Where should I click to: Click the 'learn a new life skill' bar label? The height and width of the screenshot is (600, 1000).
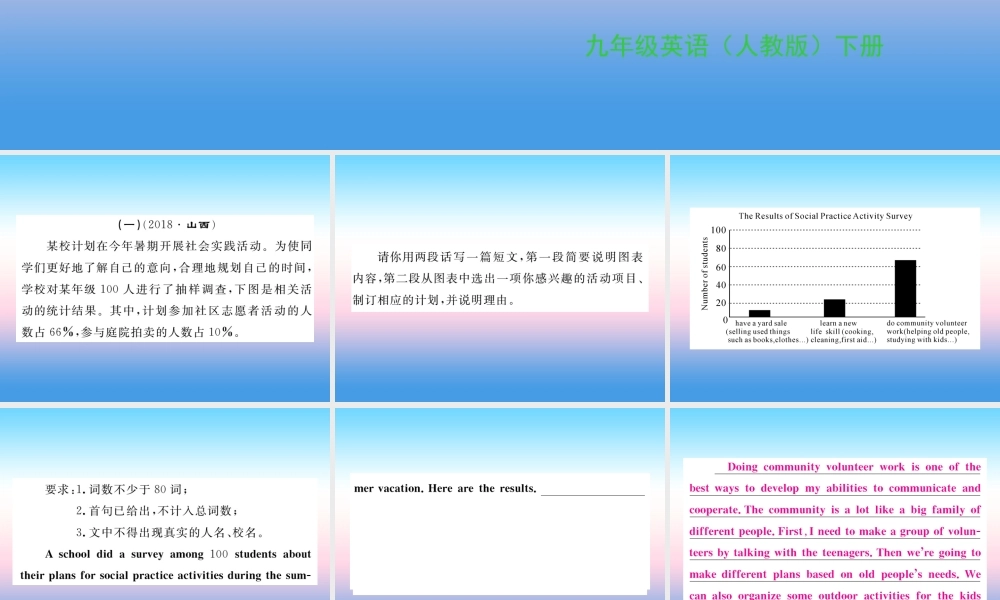click(x=842, y=332)
